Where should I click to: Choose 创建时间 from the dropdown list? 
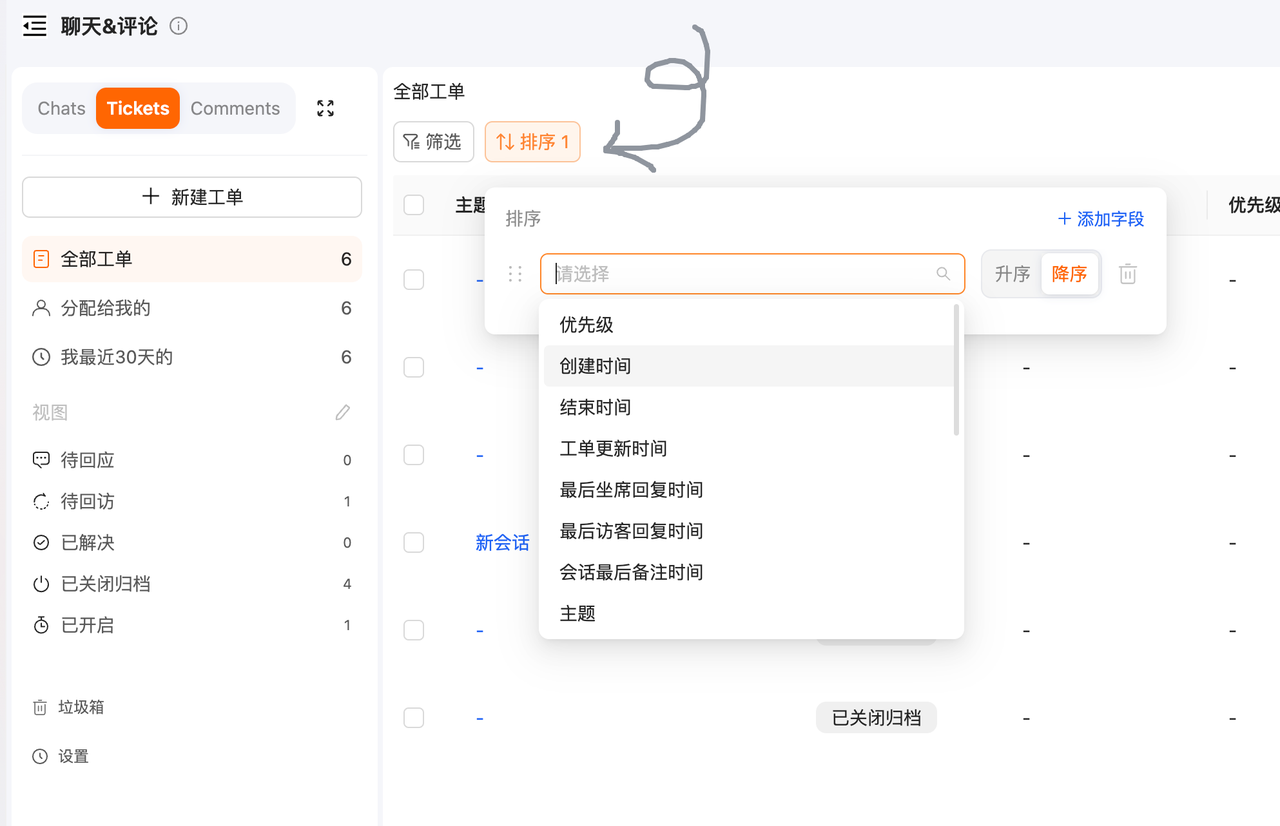pyautogui.click(x=595, y=366)
